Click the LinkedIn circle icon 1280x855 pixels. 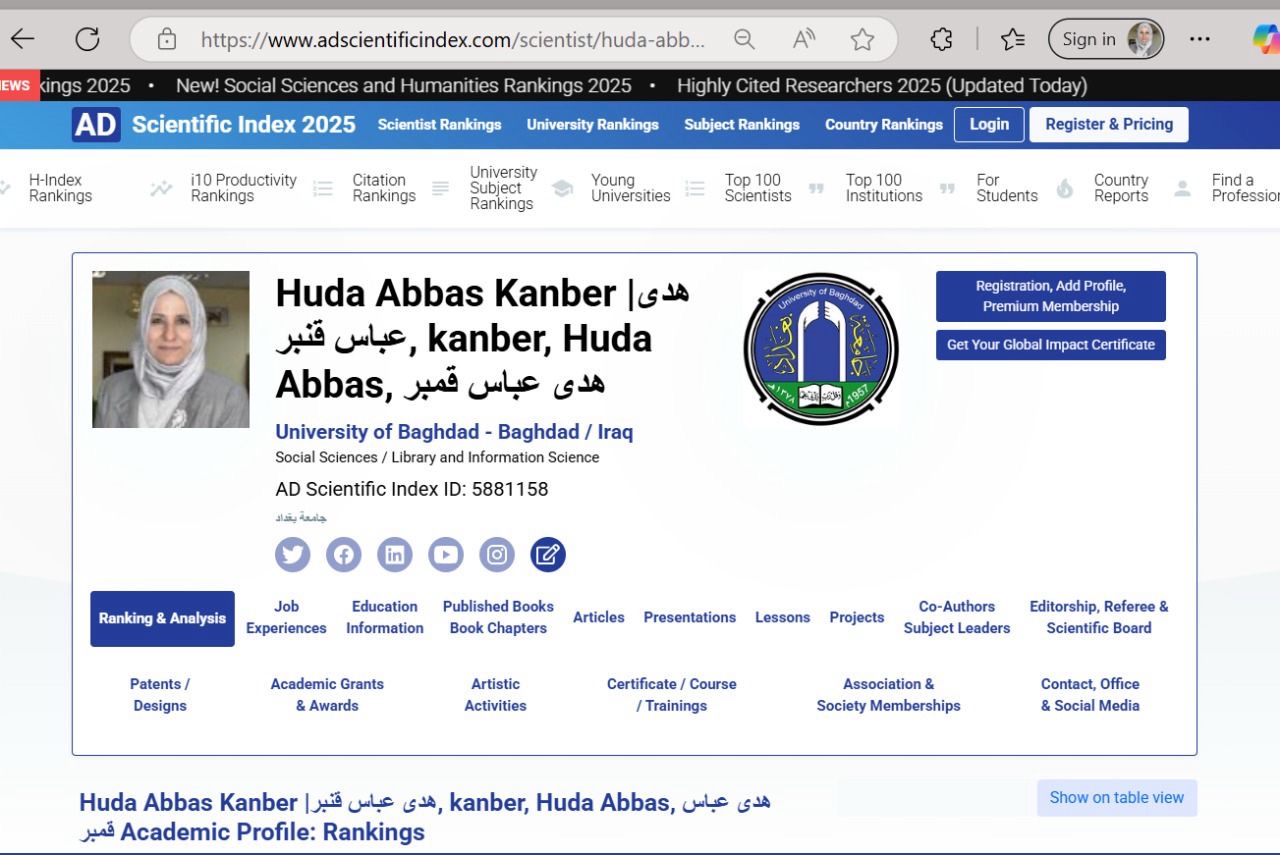tap(395, 555)
